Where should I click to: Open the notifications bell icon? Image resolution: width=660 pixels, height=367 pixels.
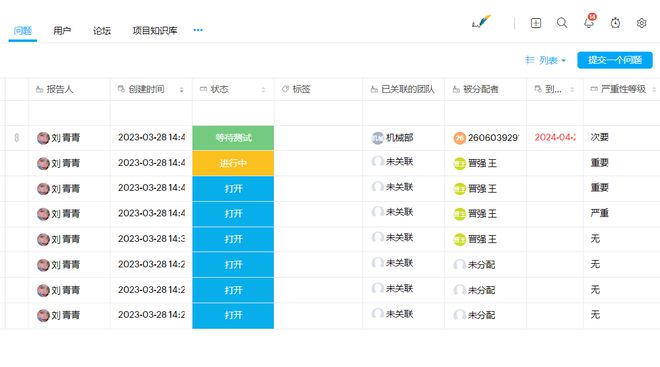coord(589,22)
